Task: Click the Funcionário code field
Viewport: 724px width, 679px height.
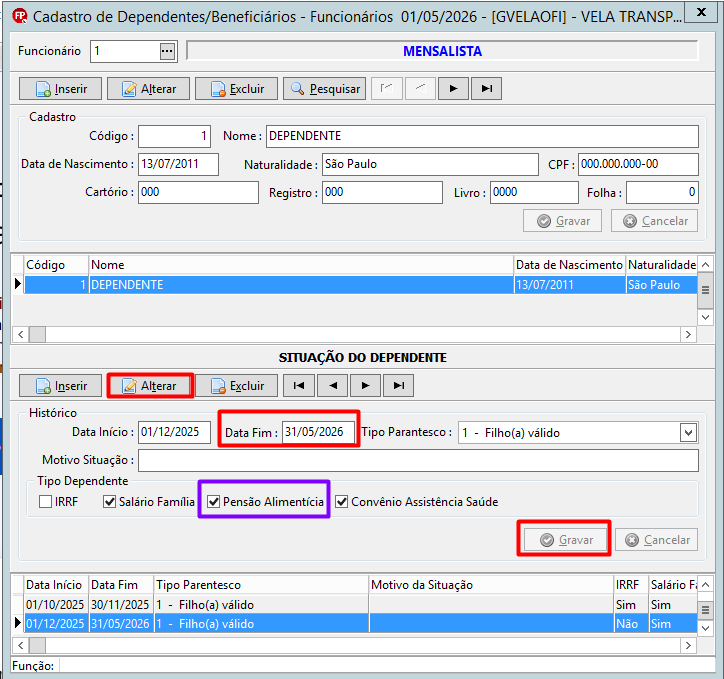Action: coord(125,51)
